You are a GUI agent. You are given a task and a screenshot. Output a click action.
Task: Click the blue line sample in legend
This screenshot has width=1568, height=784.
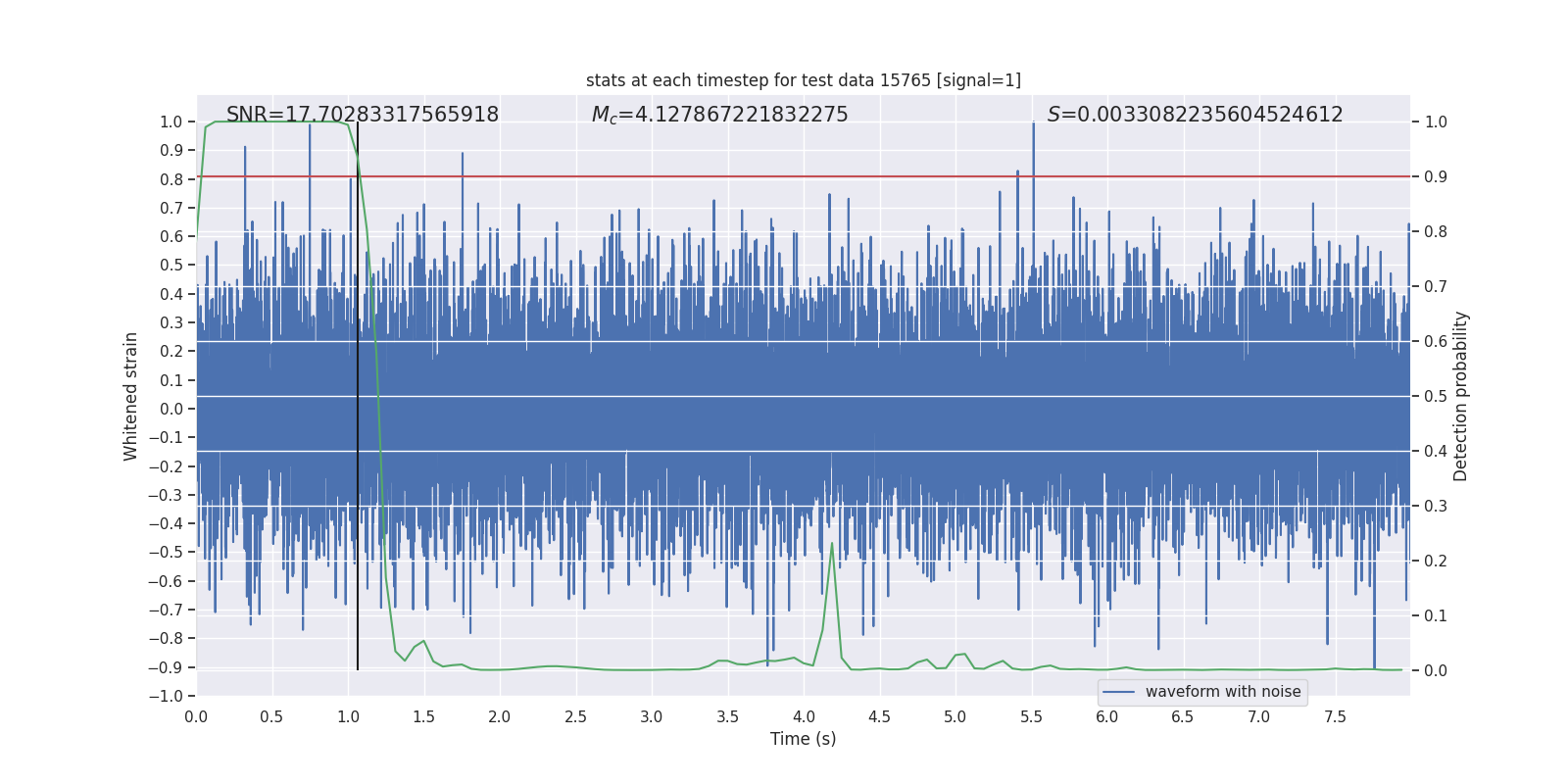1118,692
